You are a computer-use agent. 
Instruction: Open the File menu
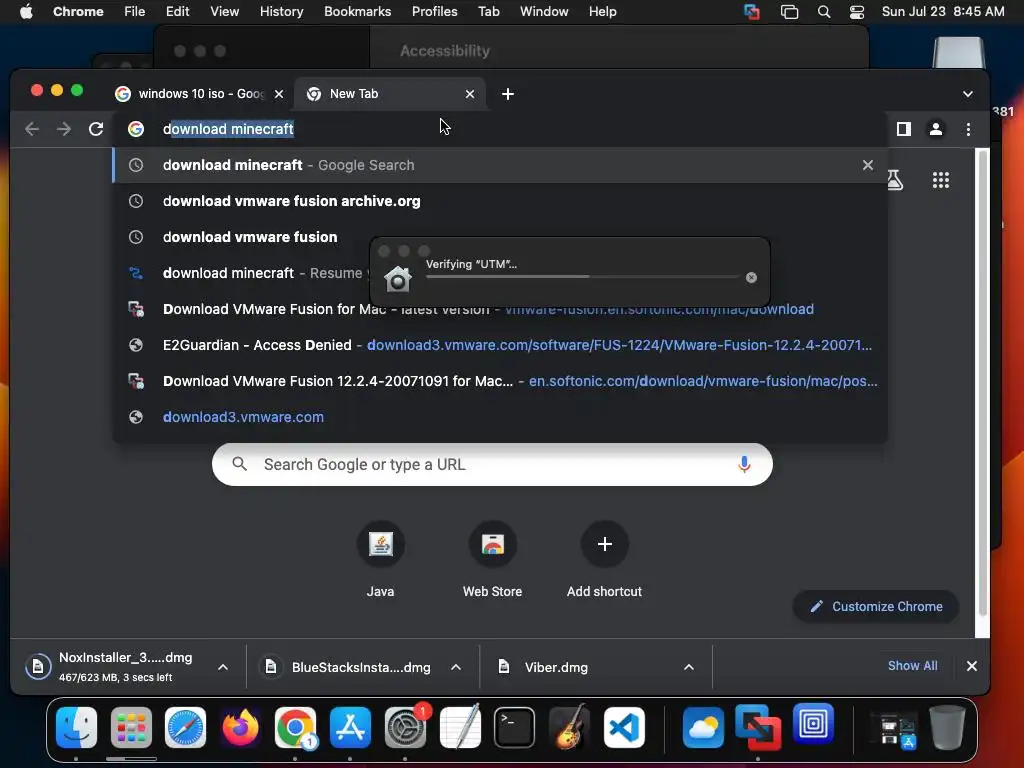point(135,12)
